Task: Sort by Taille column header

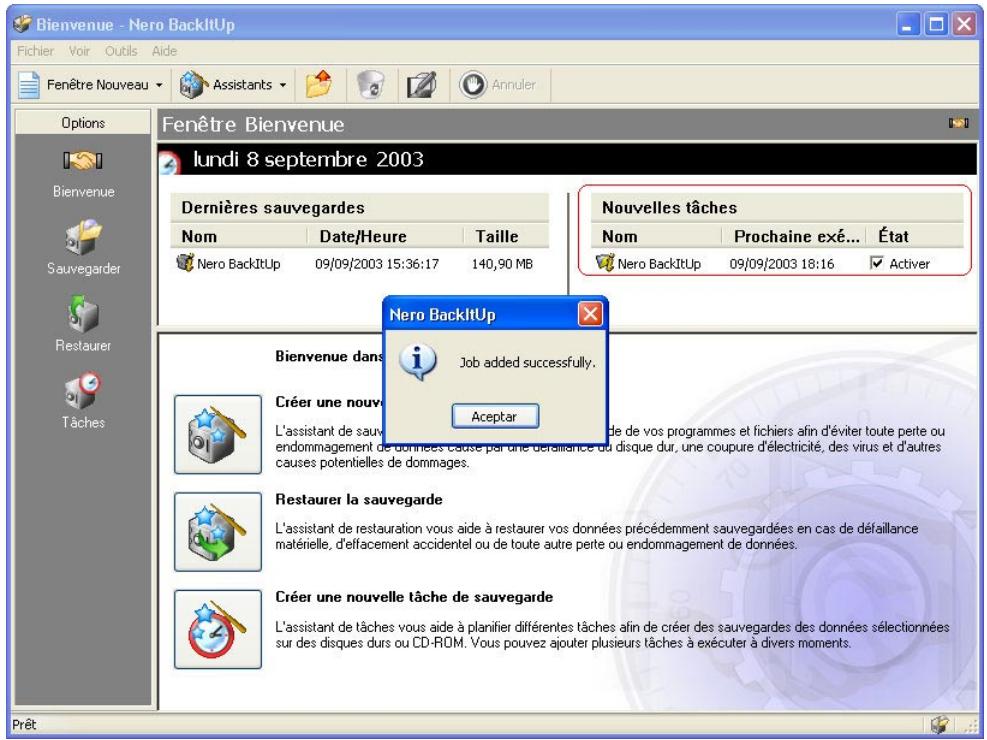Action: pos(506,236)
